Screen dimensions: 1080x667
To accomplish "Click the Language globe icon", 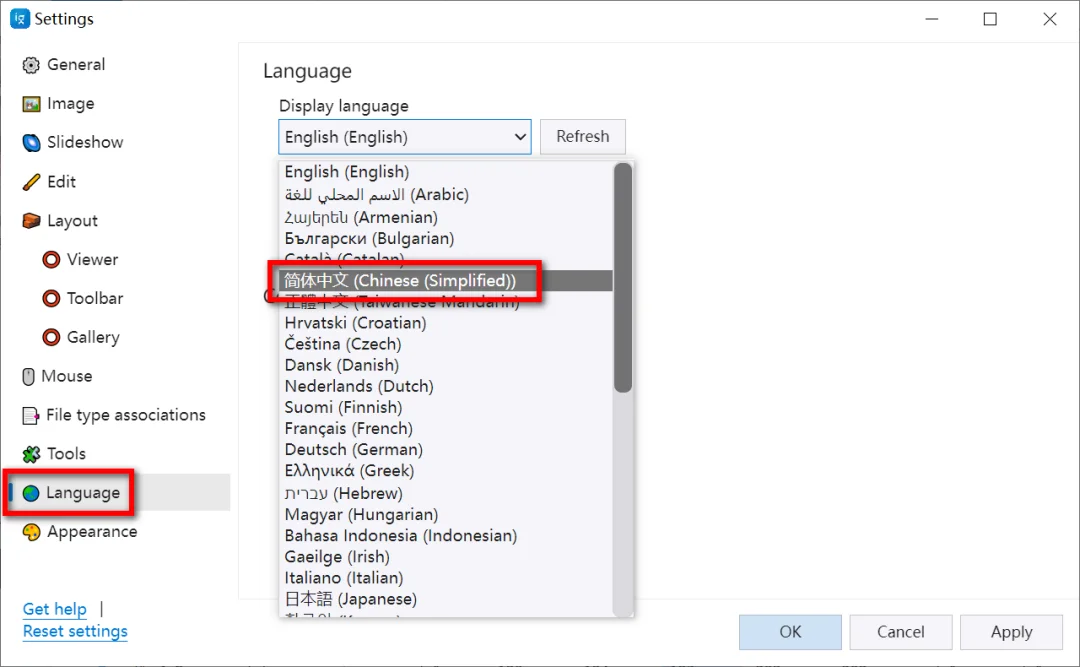I will (x=31, y=493).
